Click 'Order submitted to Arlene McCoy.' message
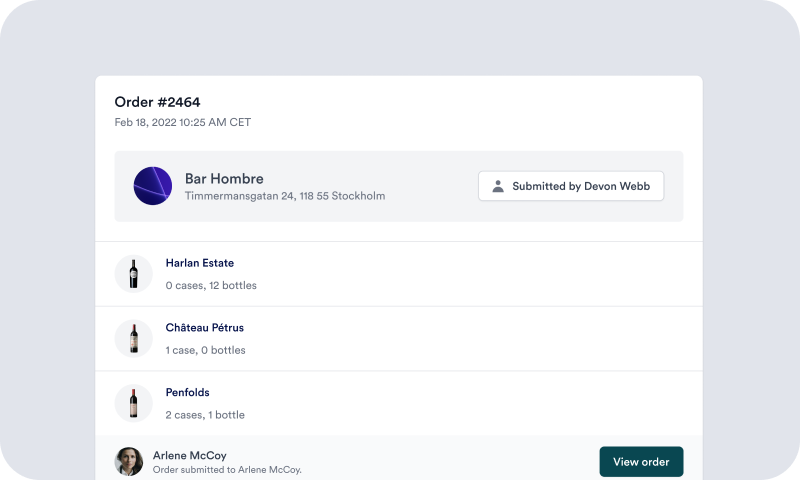 click(x=227, y=470)
